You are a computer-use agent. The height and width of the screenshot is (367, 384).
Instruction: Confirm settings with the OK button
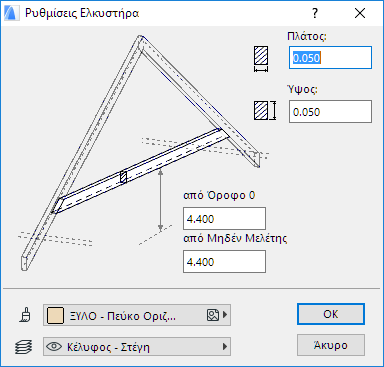331,314
